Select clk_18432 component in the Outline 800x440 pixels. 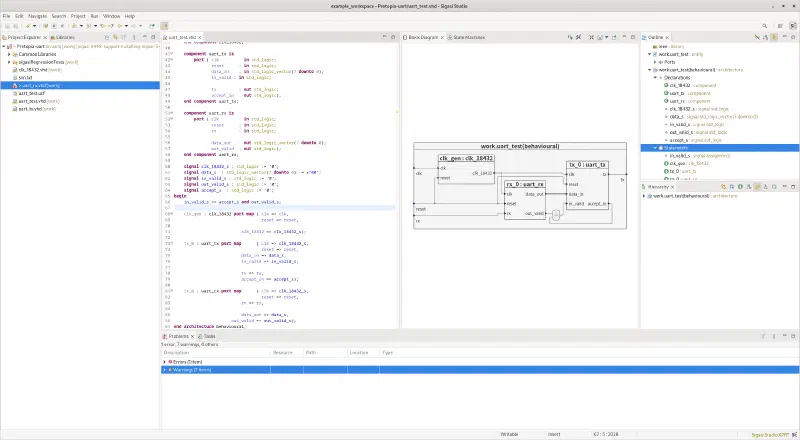[690, 85]
